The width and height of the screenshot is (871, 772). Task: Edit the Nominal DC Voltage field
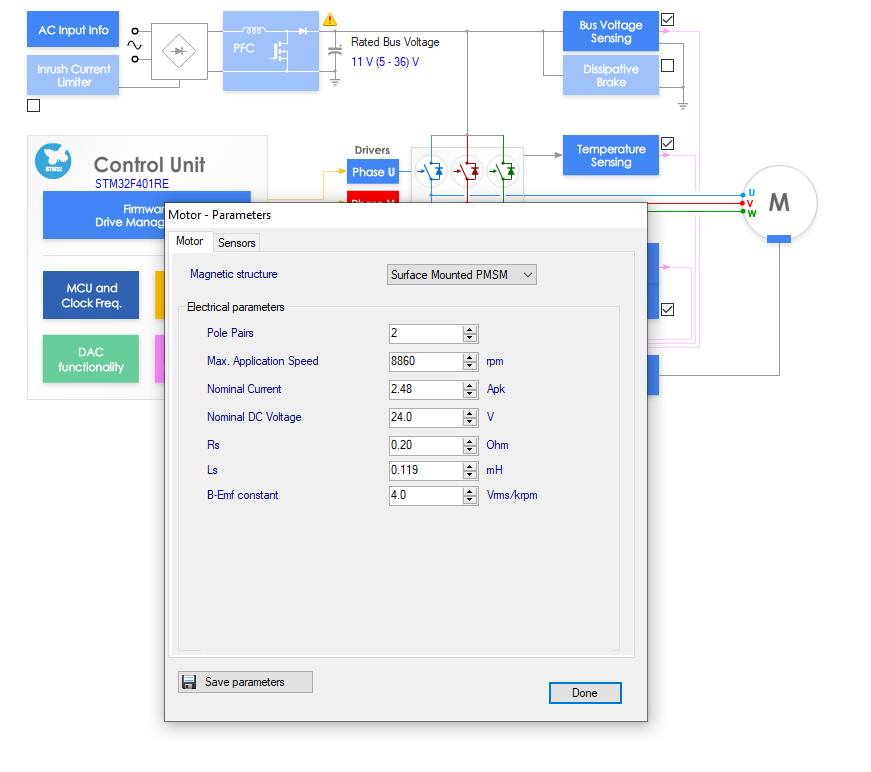click(x=426, y=417)
